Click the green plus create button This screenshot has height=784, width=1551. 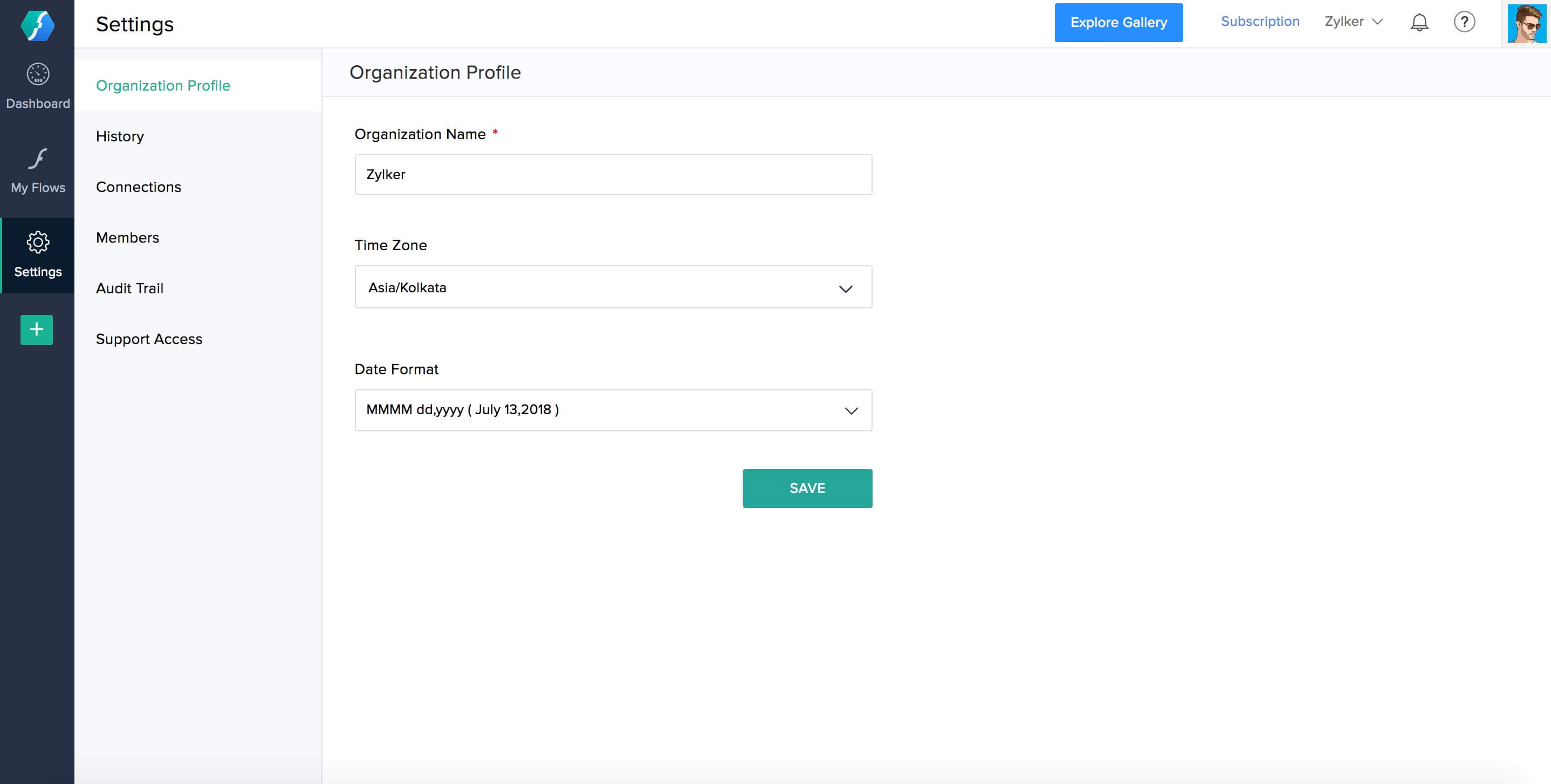(x=37, y=329)
